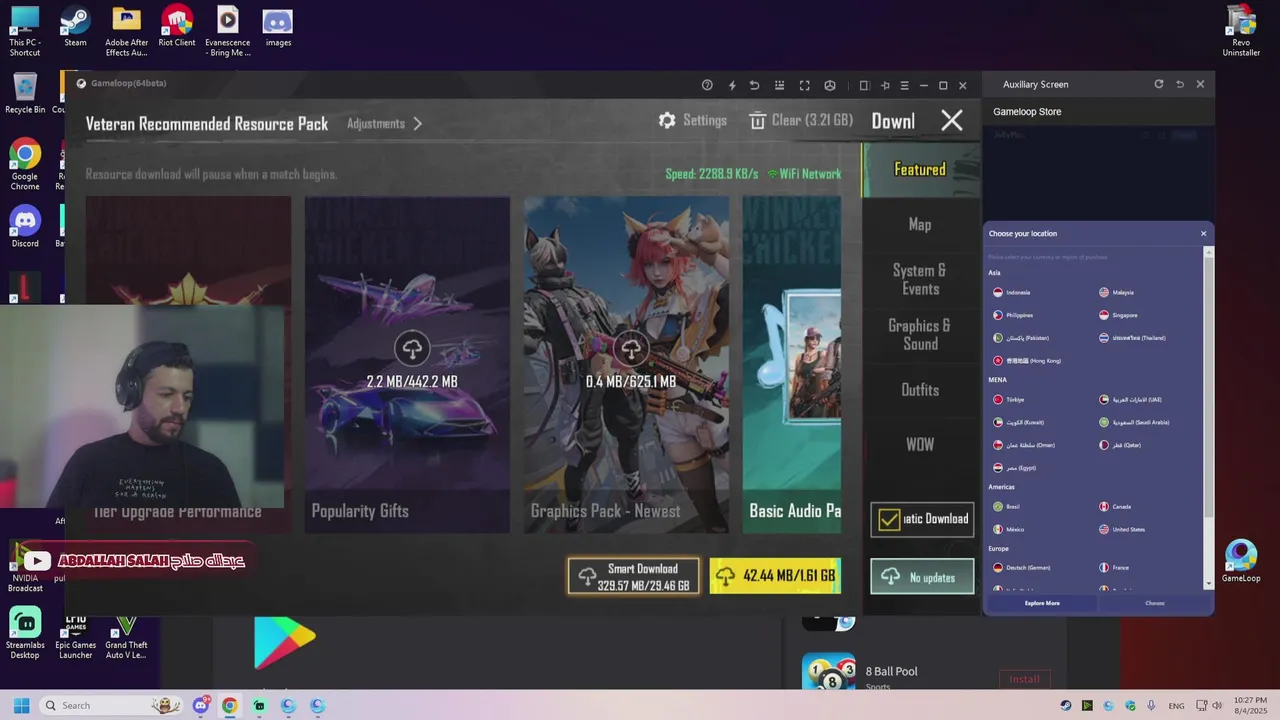Click the lightning boost icon in Gameloop
This screenshot has height=720, width=1280.
coord(732,85)
